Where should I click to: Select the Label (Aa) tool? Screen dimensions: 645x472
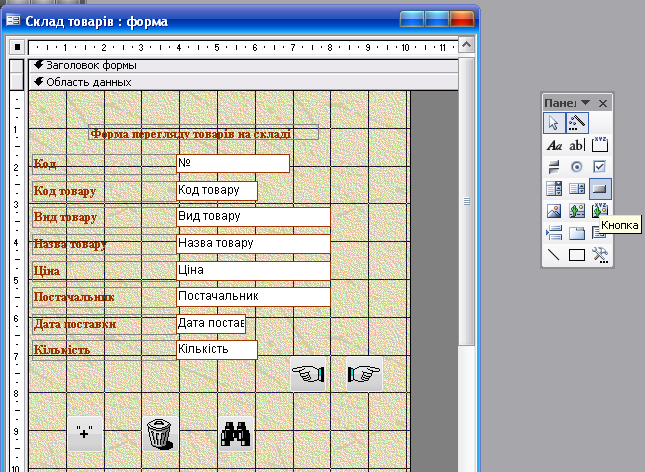click(554, 145)
